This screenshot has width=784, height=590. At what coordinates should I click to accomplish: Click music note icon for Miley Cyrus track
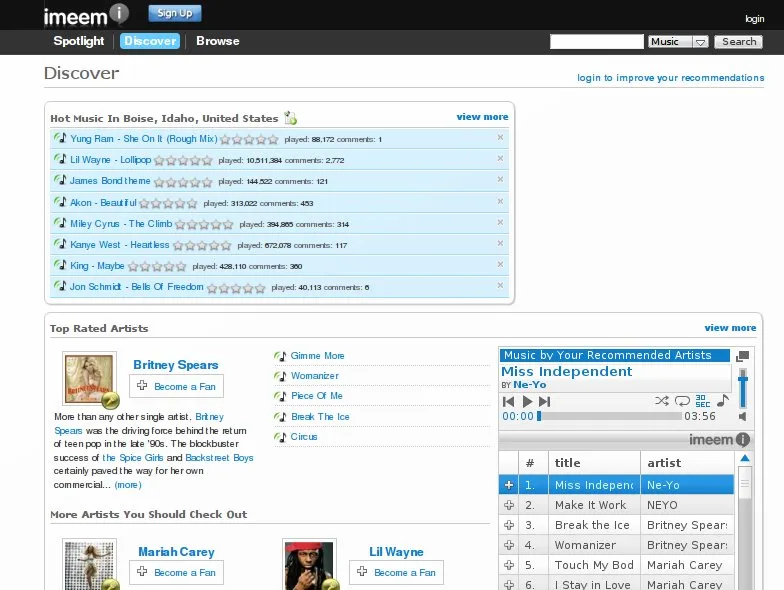point(60,222)
